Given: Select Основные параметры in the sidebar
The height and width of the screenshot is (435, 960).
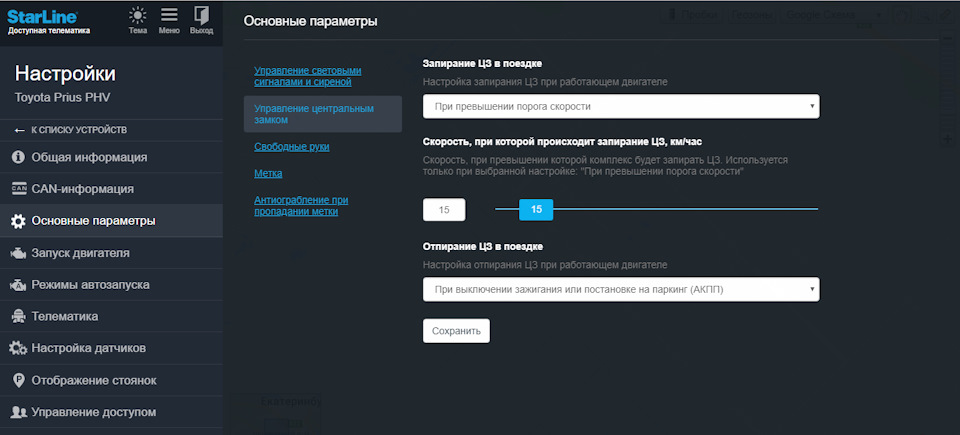Looking at the screenshot, I should tap(111, 221).
